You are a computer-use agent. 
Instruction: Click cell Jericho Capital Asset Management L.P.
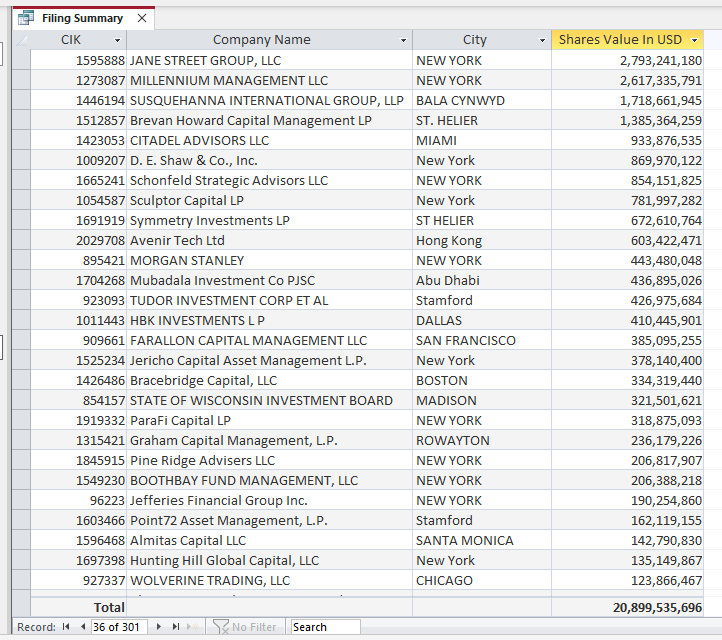(x=269, y=361)
